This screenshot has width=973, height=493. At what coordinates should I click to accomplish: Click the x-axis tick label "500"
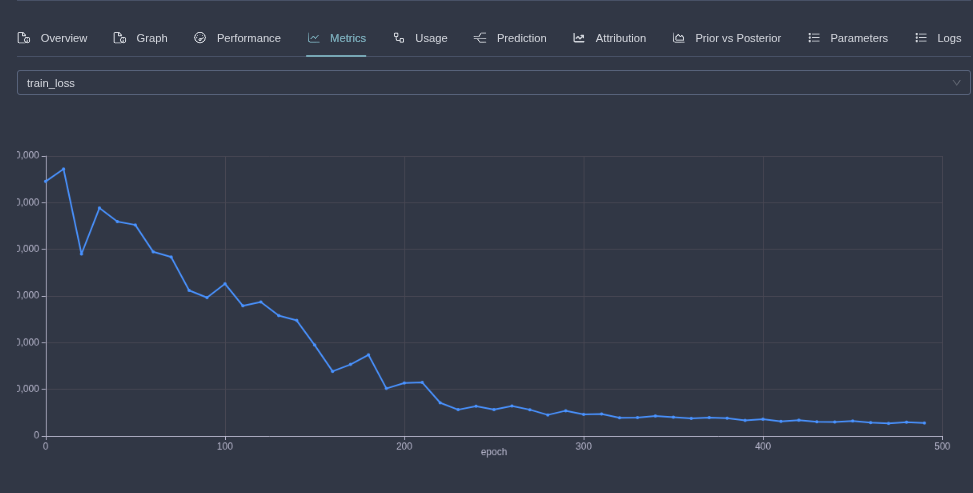[942, 446]
